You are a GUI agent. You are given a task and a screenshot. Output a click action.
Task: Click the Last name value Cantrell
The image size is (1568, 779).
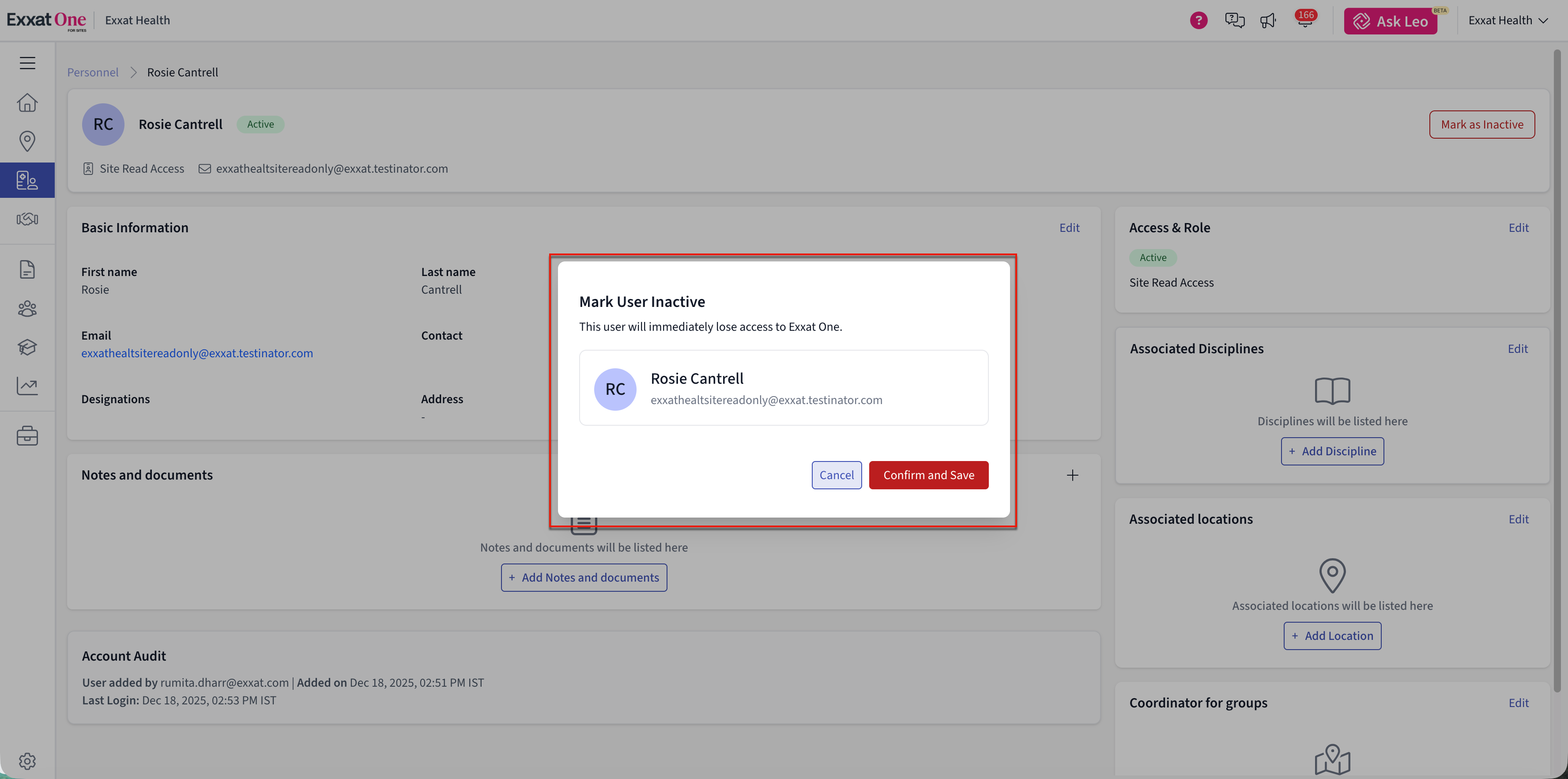tap(441, 290)
